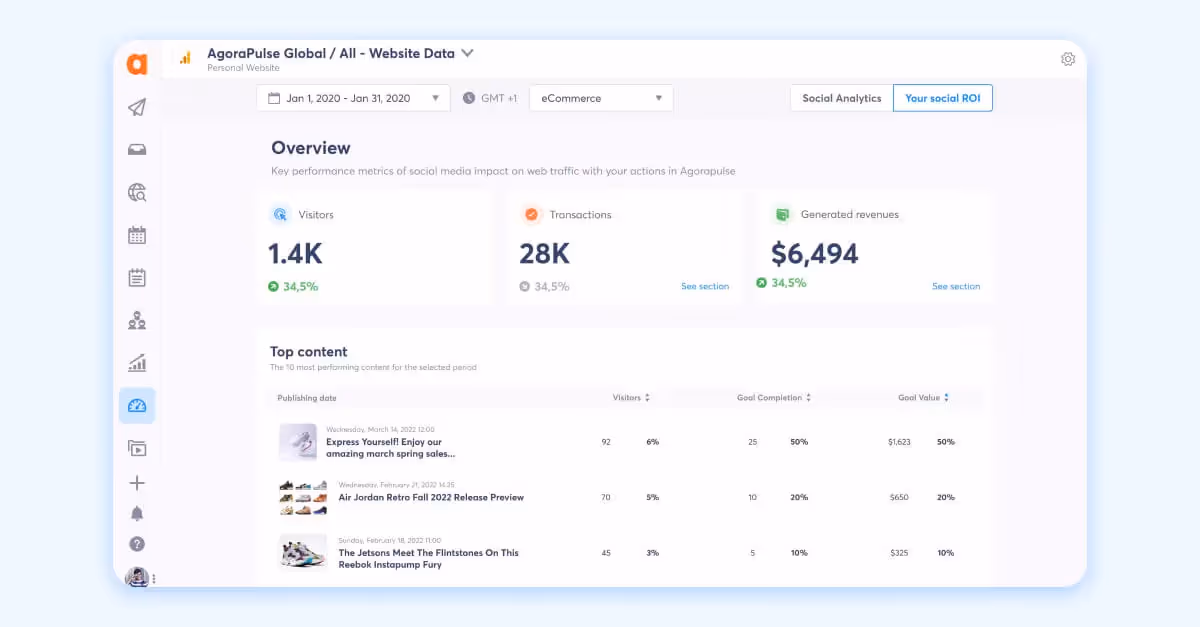Open the calendar icon in the sidebar

click(137, 234)
